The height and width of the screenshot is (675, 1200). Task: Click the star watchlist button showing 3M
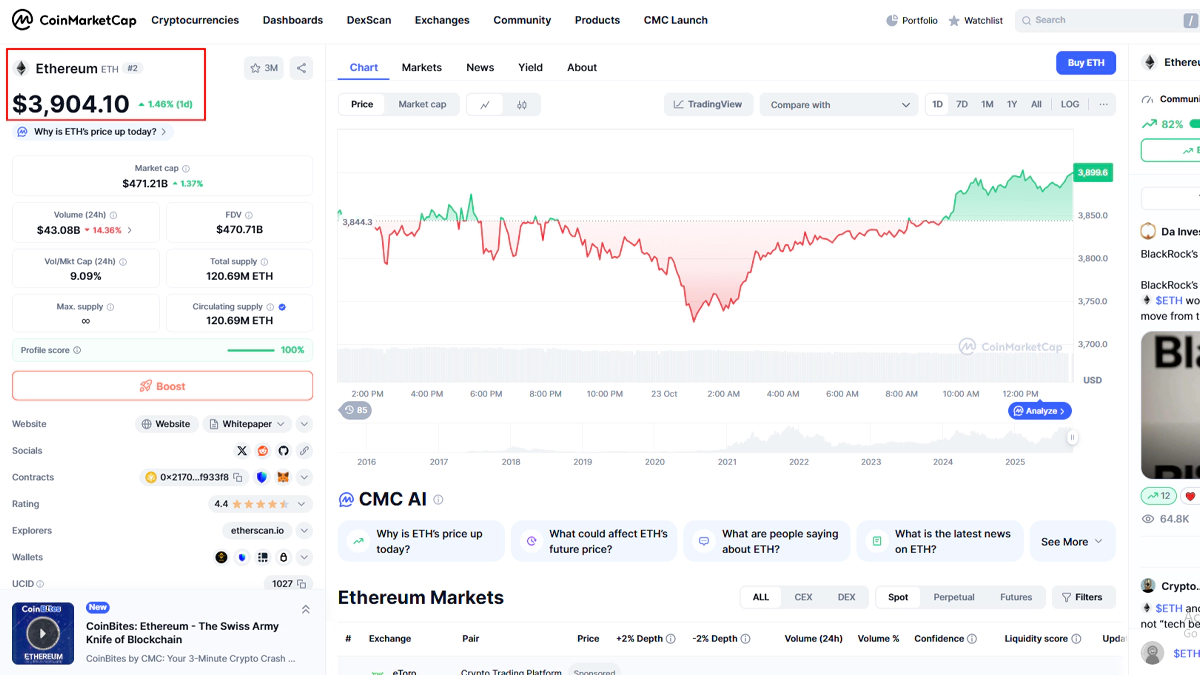tap(264, 68)
